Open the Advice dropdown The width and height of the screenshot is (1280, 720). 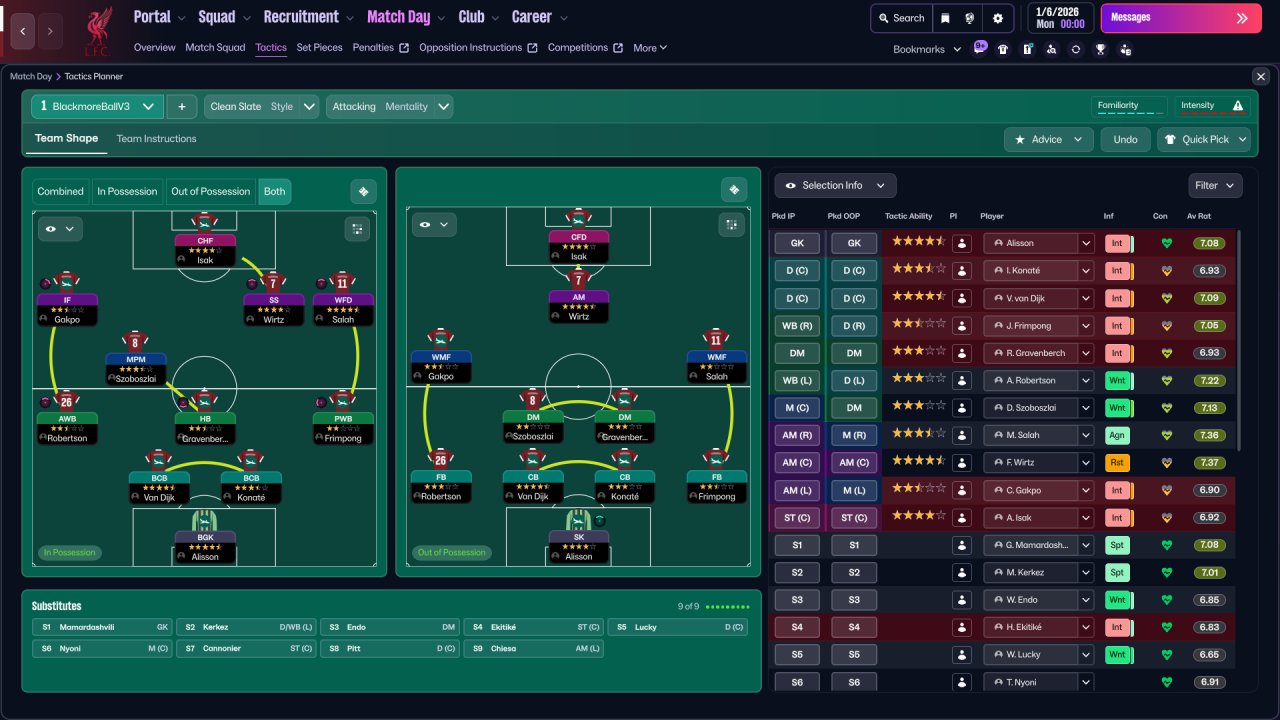click(x=1048, y=139)
